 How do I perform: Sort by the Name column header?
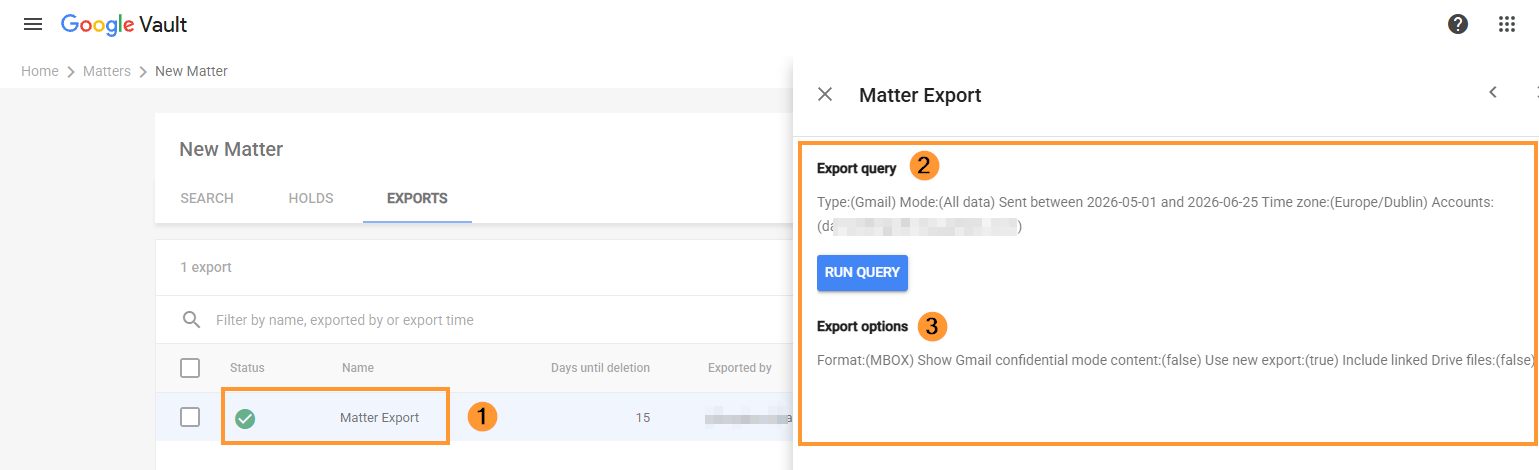(x=358, y=368)
